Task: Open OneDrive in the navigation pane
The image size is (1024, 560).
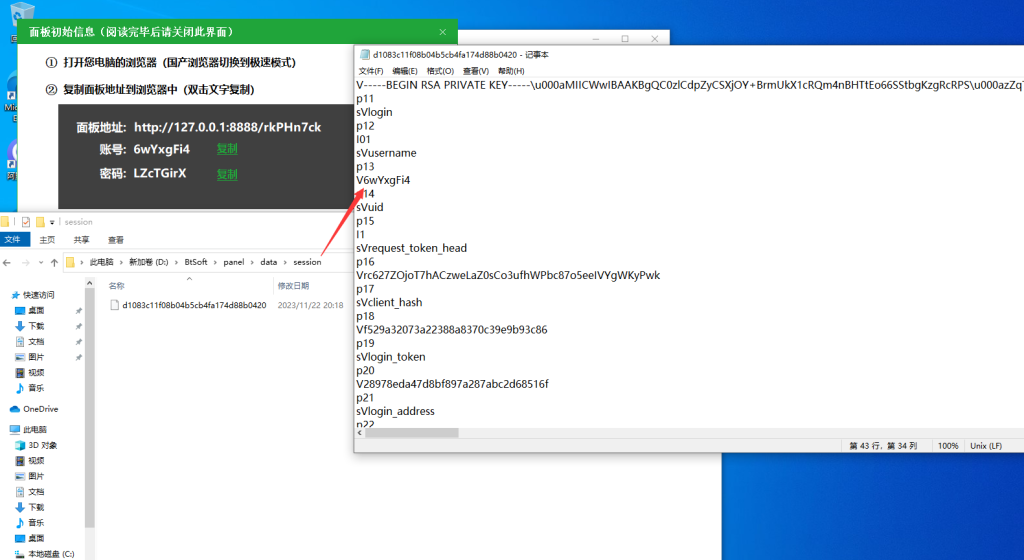Action: (x=40, y=409)
